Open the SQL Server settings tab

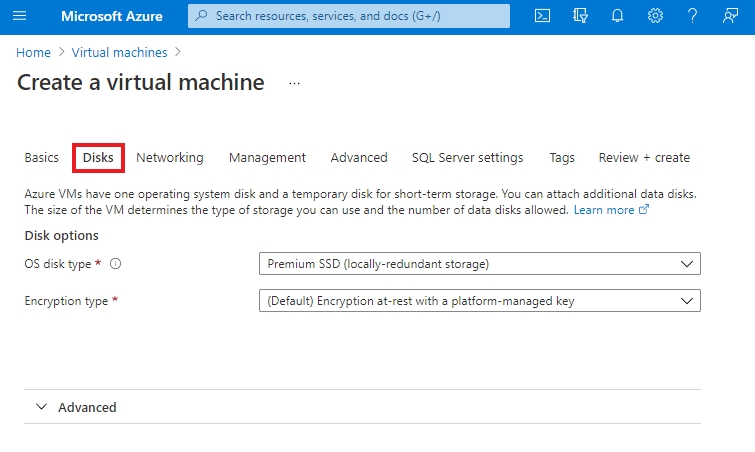(467, 158)
